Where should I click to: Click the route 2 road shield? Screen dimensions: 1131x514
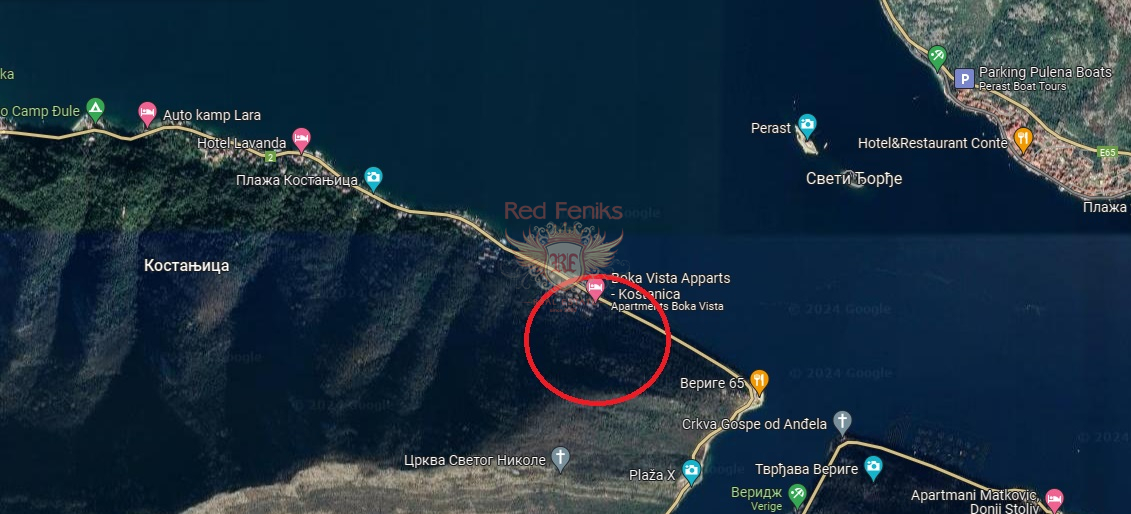270,156
